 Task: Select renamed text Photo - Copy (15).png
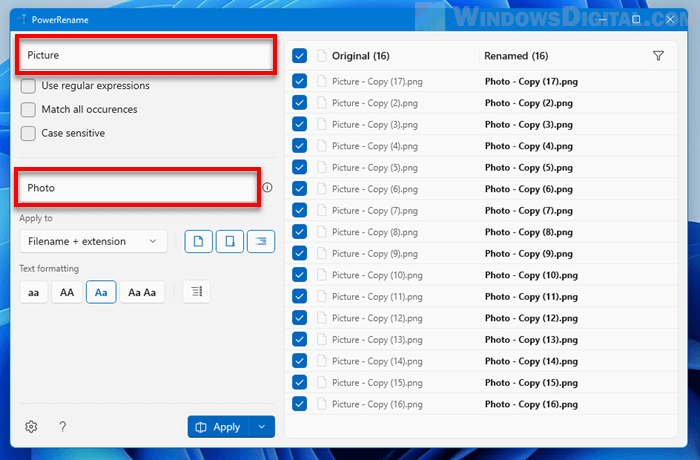pyautogui.click(x=531, y=383)
